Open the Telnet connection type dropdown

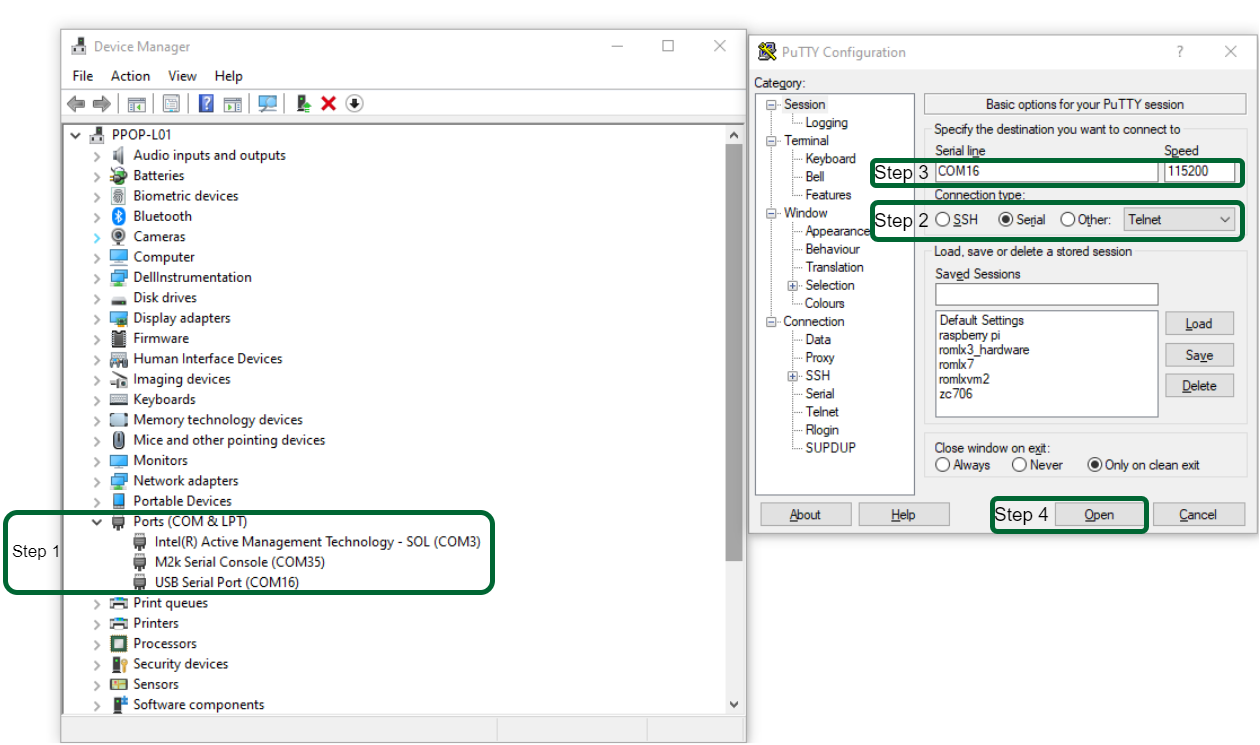point(1180,220)
